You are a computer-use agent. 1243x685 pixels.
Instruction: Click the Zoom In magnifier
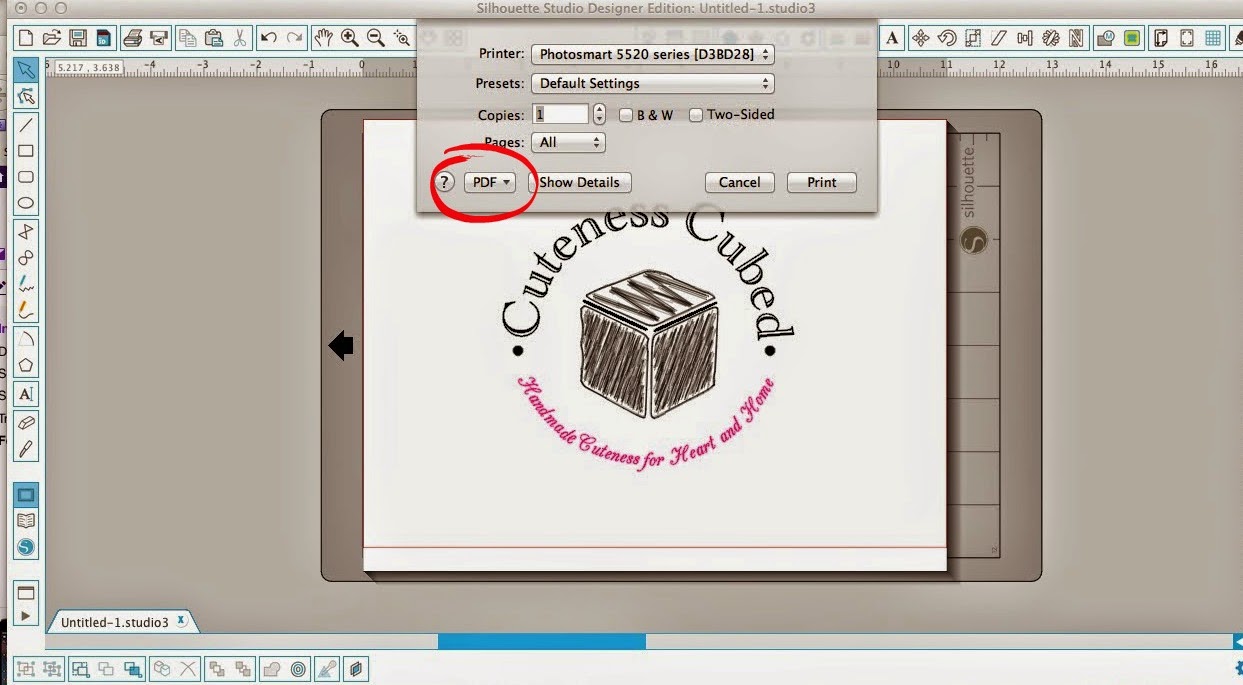pyautogui.click(x=347, y=37)
